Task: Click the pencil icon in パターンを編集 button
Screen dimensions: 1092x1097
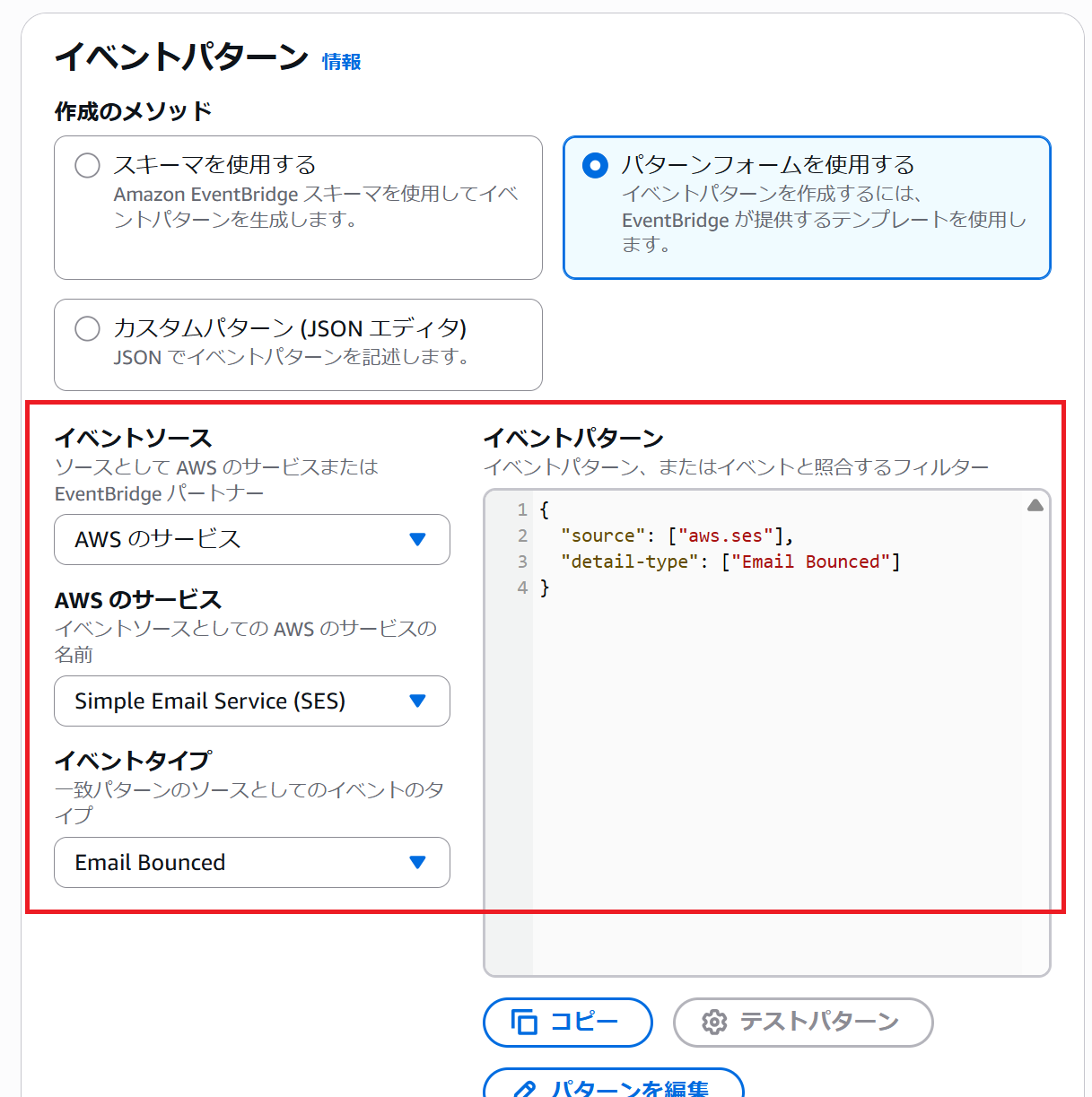Action: [524, 1088]
